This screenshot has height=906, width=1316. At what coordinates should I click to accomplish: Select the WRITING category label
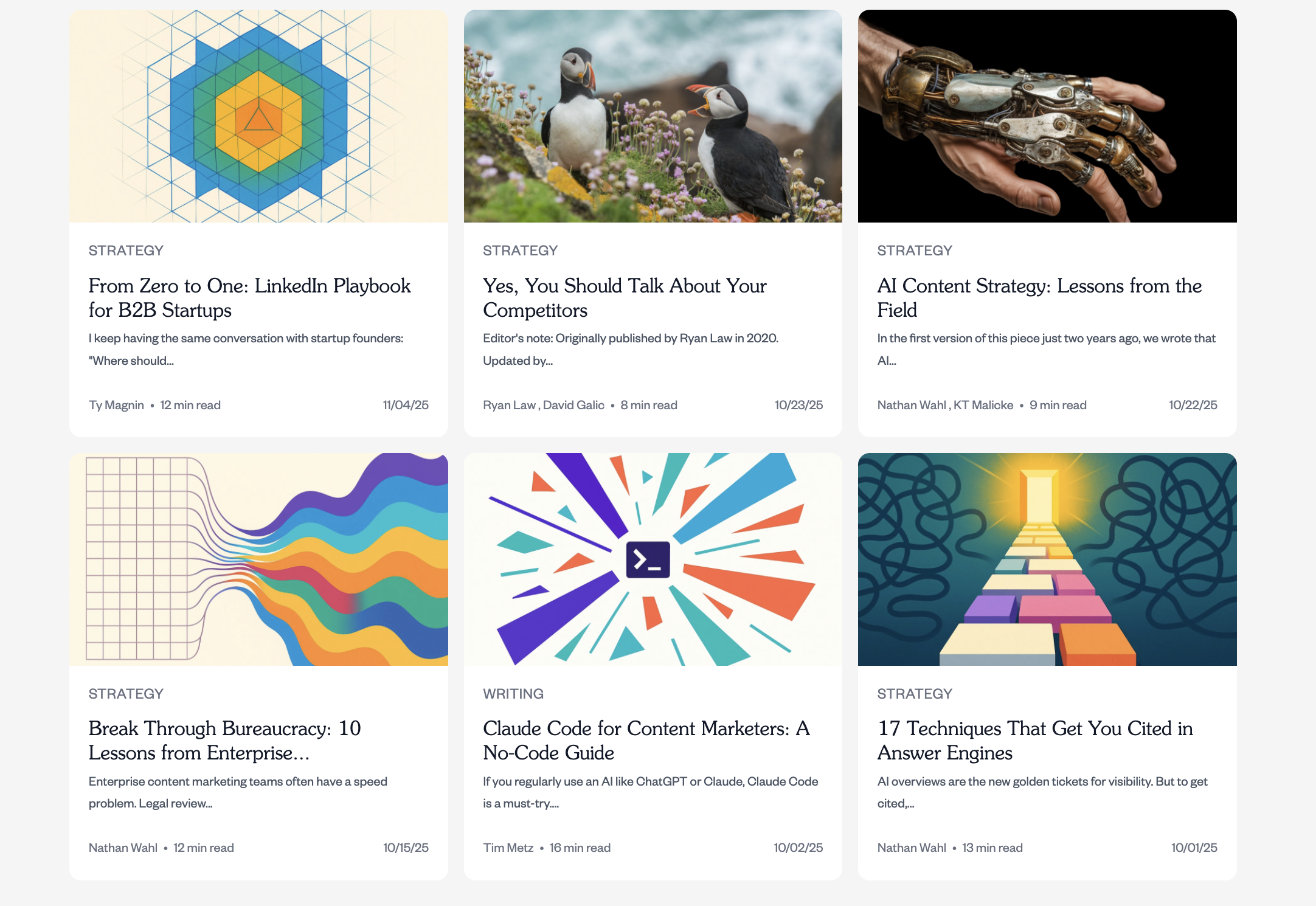(x=513, y=694)
